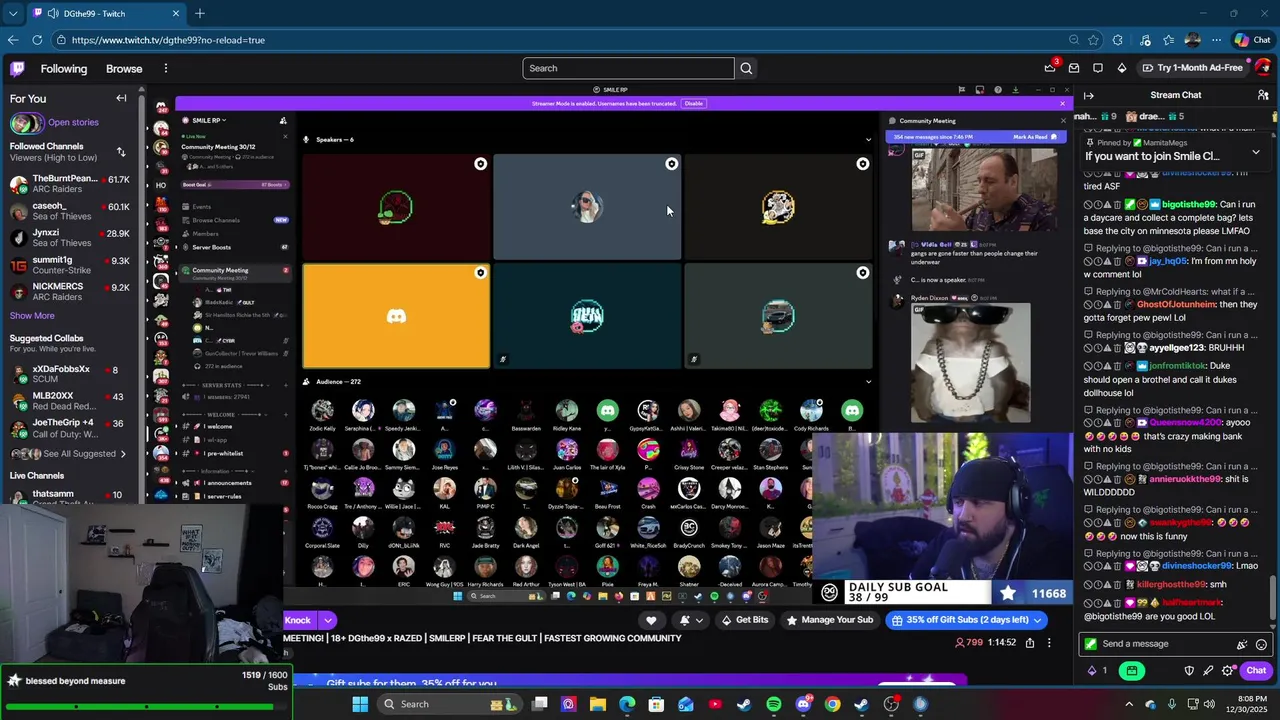This screenshot has height=720, width=1280.
Task: Open Discord from taskbar
Action: 803,704
